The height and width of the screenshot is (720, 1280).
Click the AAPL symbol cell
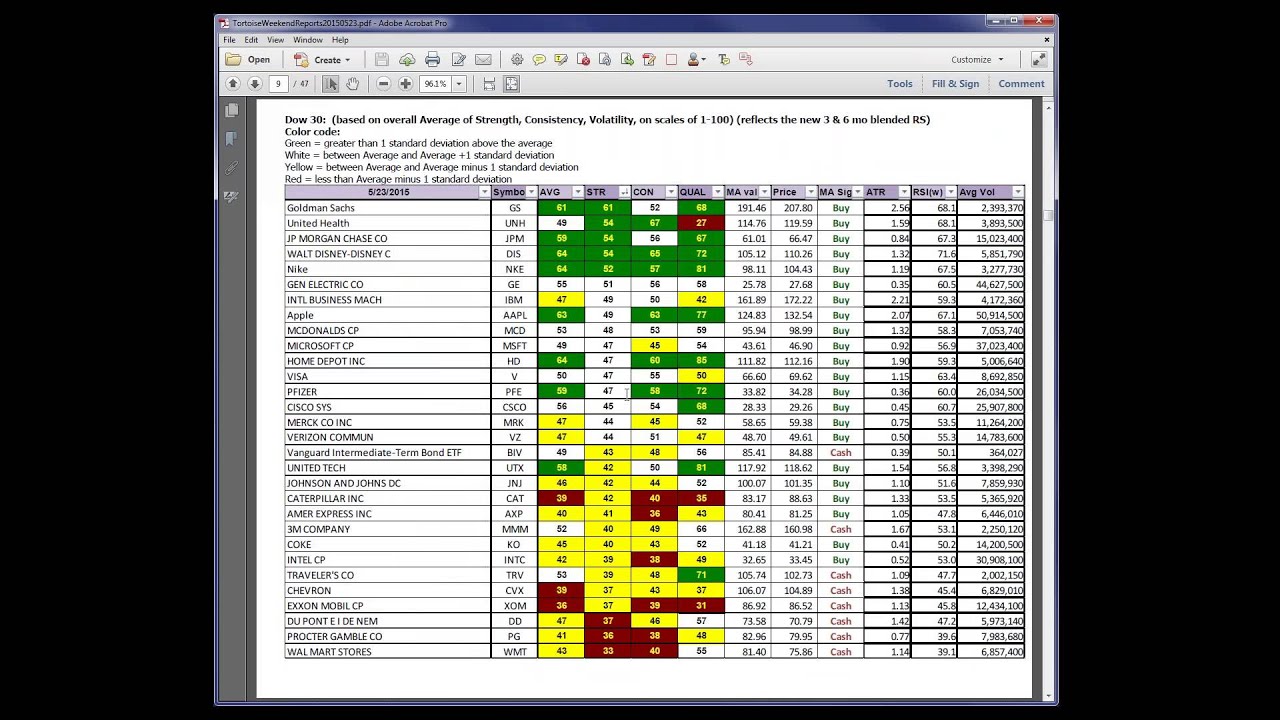tap(514, 315)
